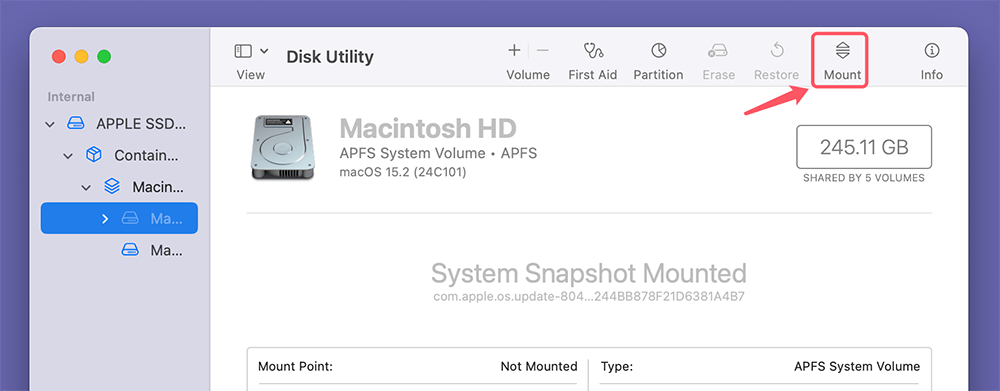Select the highlighted Ma... volume row
Viewport: 1000px width, 391px height.
tap(119, 218)
